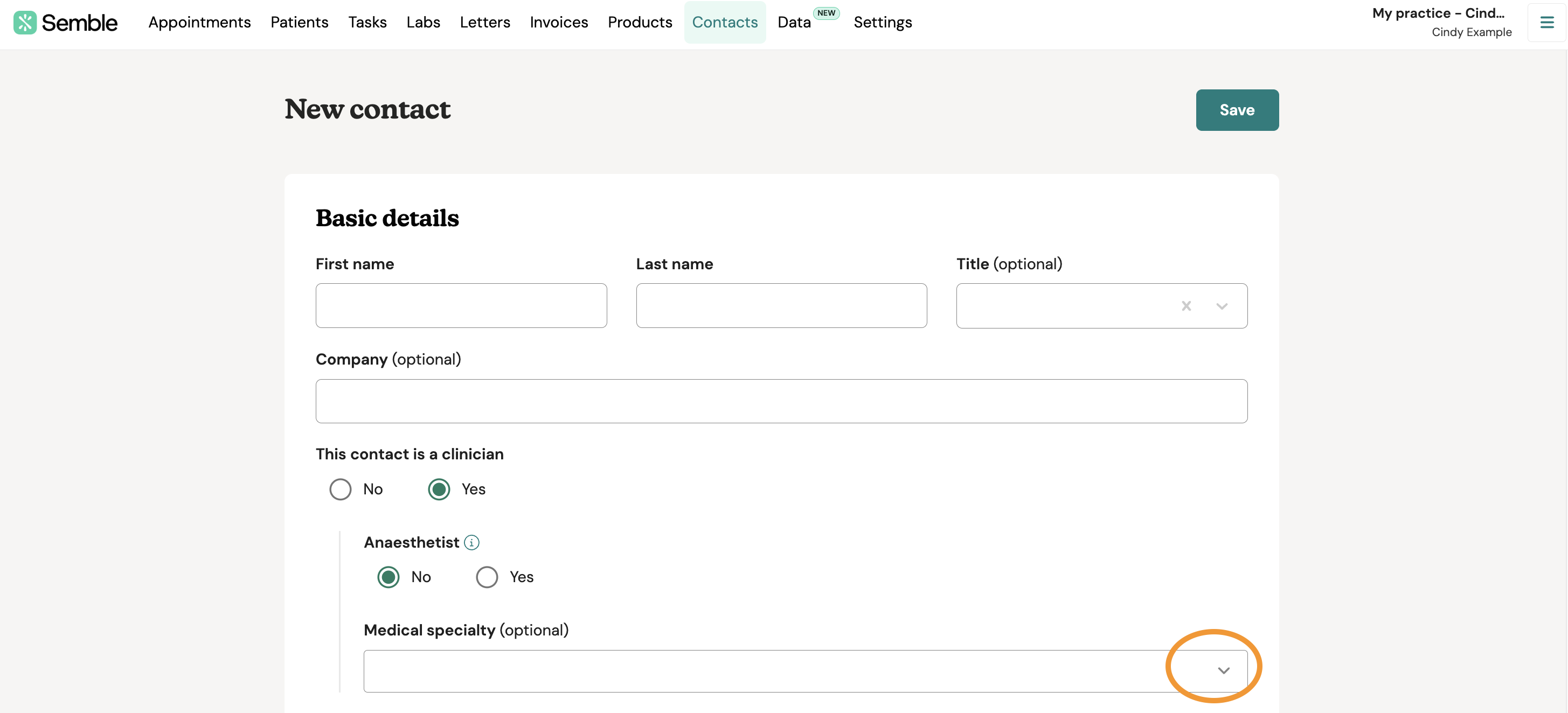Screen dimensions: 1568x713
Task: Open the Tasks section
Action: point(367,23)
